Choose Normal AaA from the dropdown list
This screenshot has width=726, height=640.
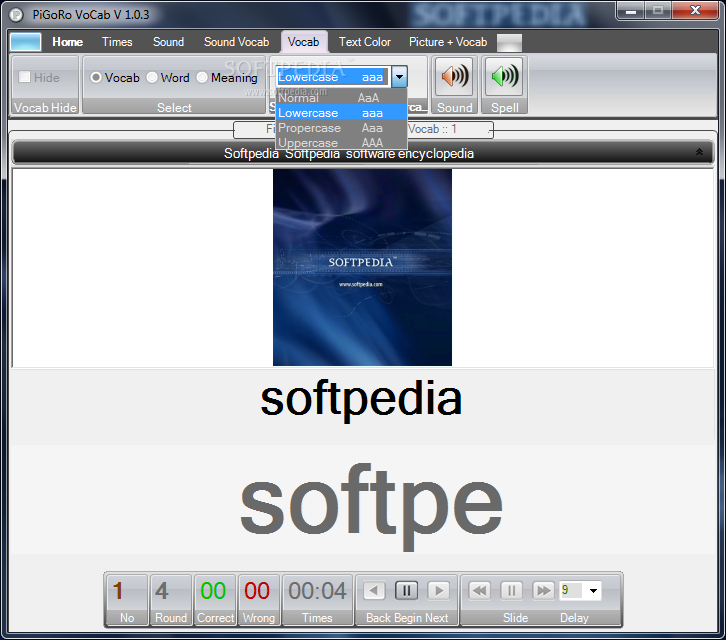(x=341, y=98)
